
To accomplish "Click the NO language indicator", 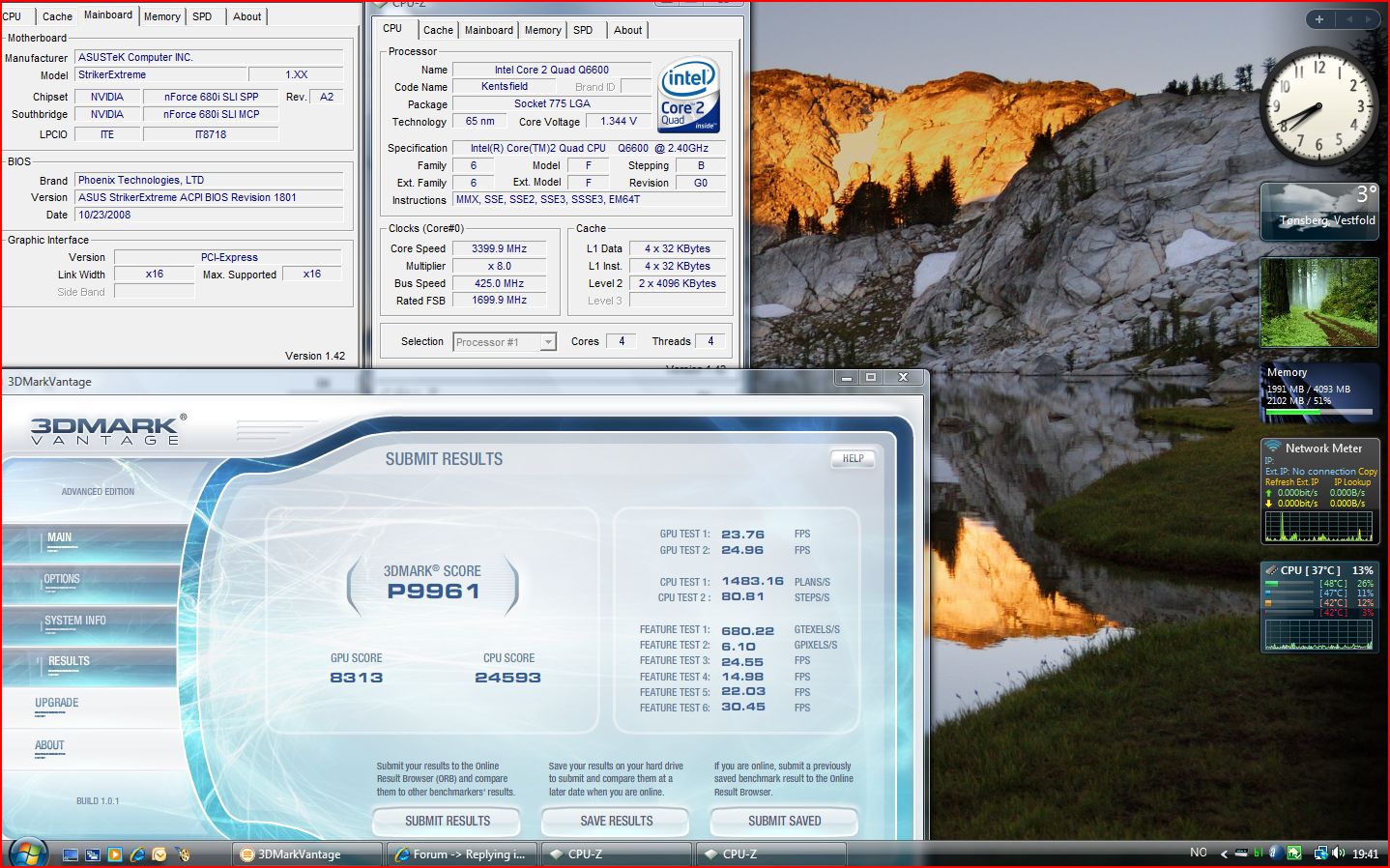I will pyautogui.click(x=1199, y=853).
